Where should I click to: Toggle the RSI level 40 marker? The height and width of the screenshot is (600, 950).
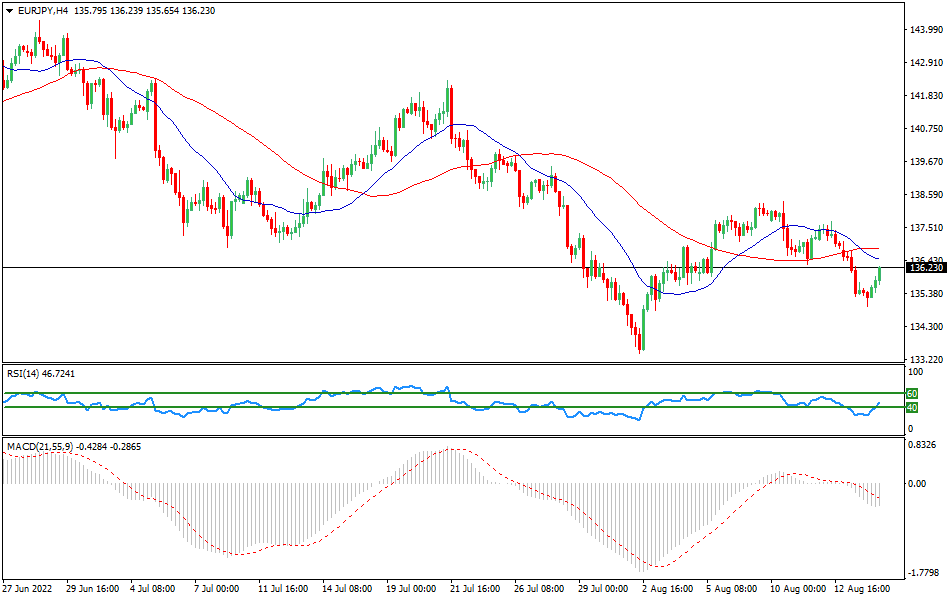coord(910,409)
